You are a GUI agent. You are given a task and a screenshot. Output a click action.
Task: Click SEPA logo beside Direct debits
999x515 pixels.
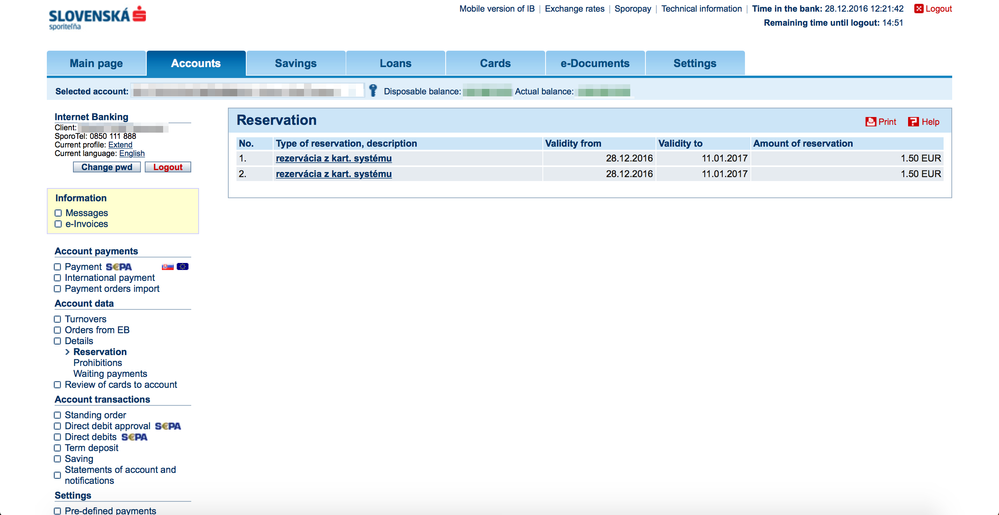(x=134, y=437)
